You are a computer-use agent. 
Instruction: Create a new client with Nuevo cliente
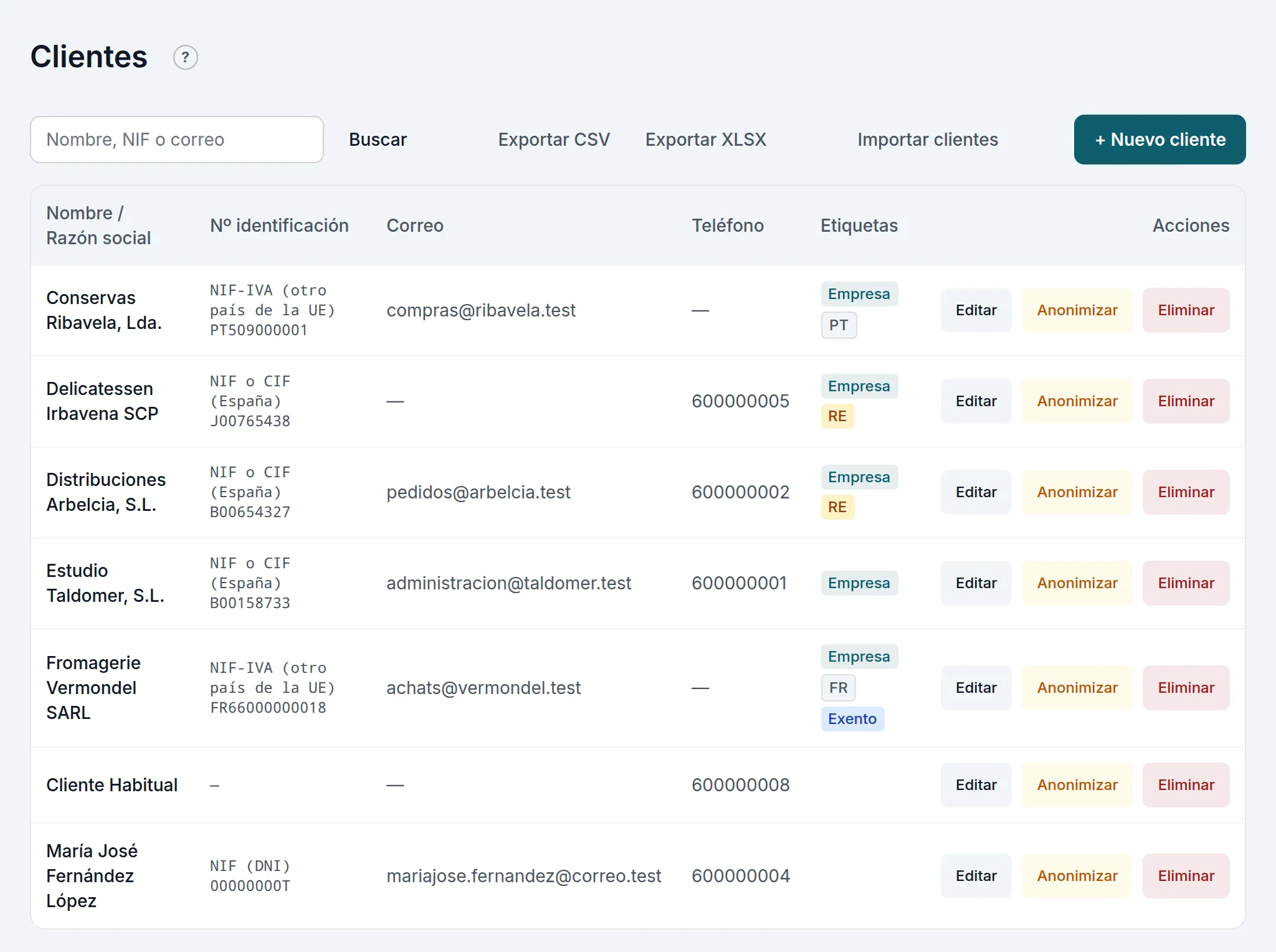(x=1159, y=140)
